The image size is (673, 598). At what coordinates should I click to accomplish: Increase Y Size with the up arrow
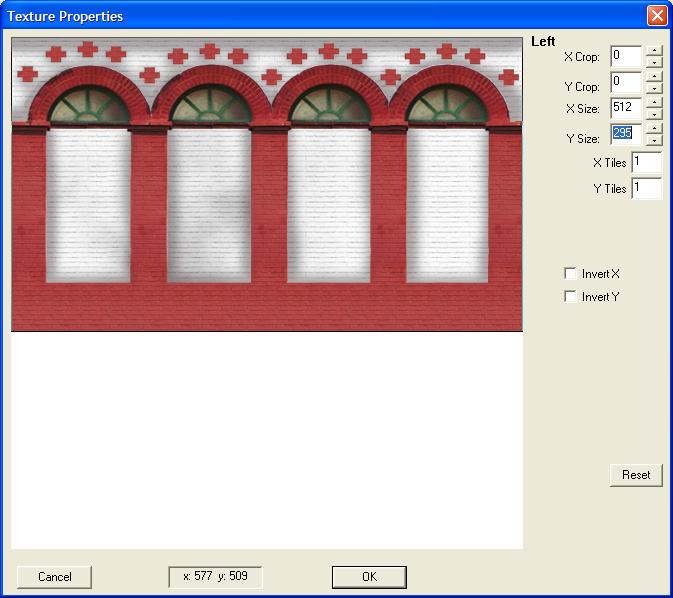654,127
